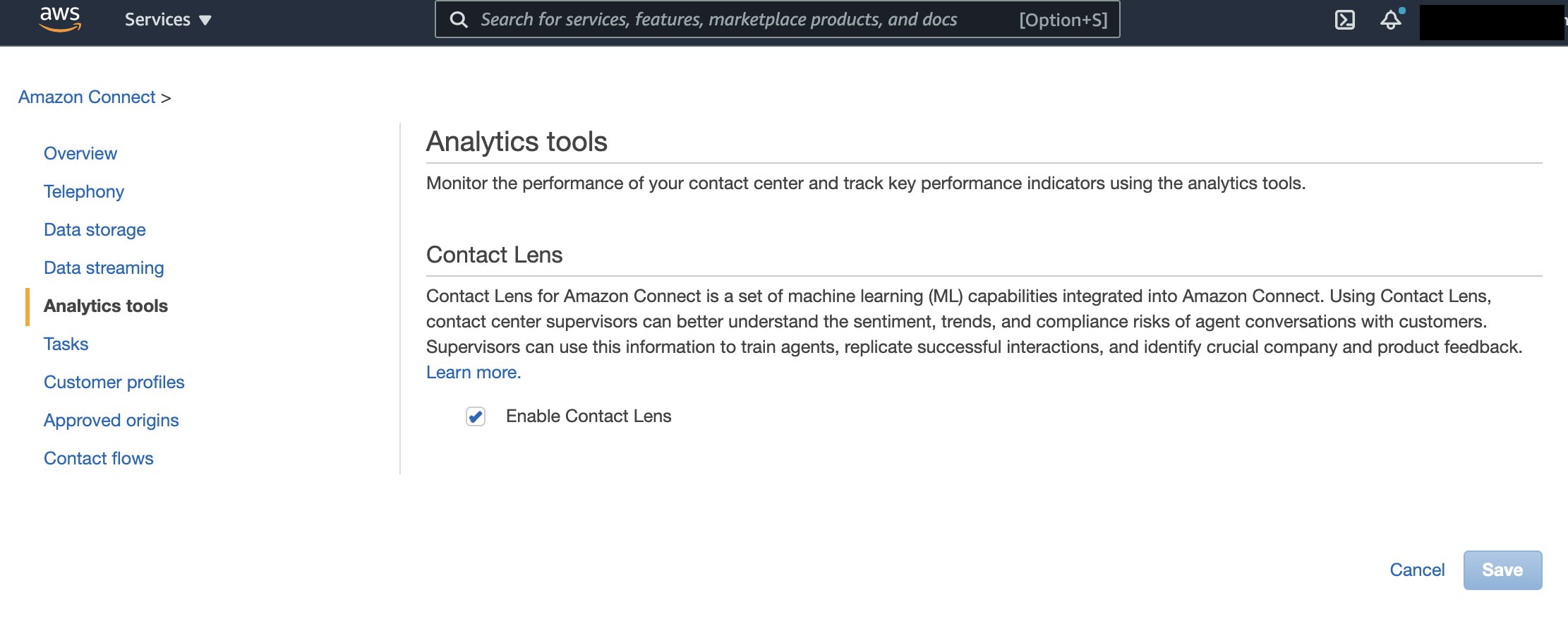
Task: Navigate to Tasks section
Action: 66,344
